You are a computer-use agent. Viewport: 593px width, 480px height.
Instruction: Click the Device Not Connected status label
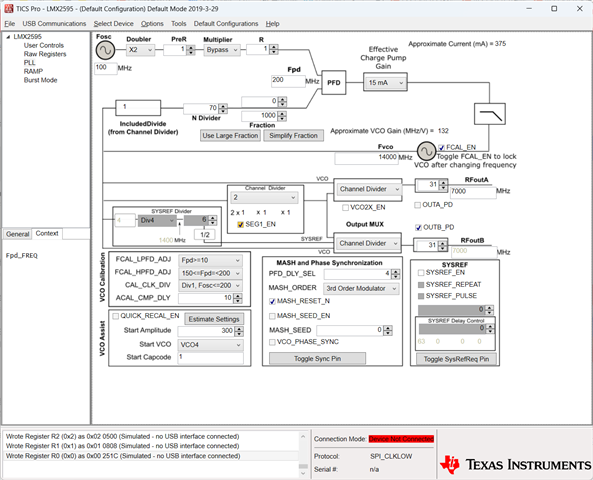click(401, 439)
